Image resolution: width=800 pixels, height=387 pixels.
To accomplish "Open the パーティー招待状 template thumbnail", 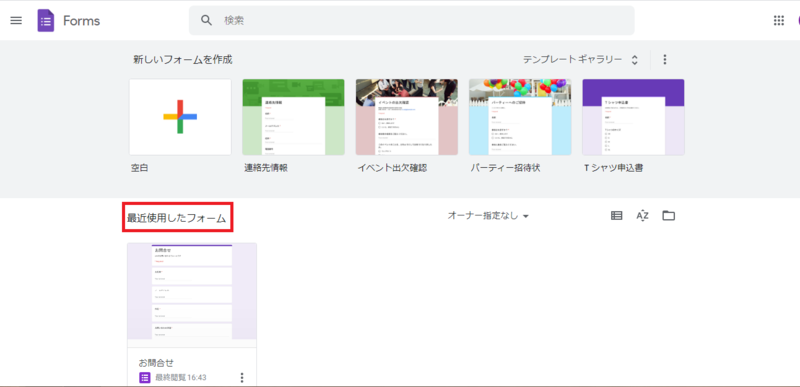I will [x=520, y=117].
